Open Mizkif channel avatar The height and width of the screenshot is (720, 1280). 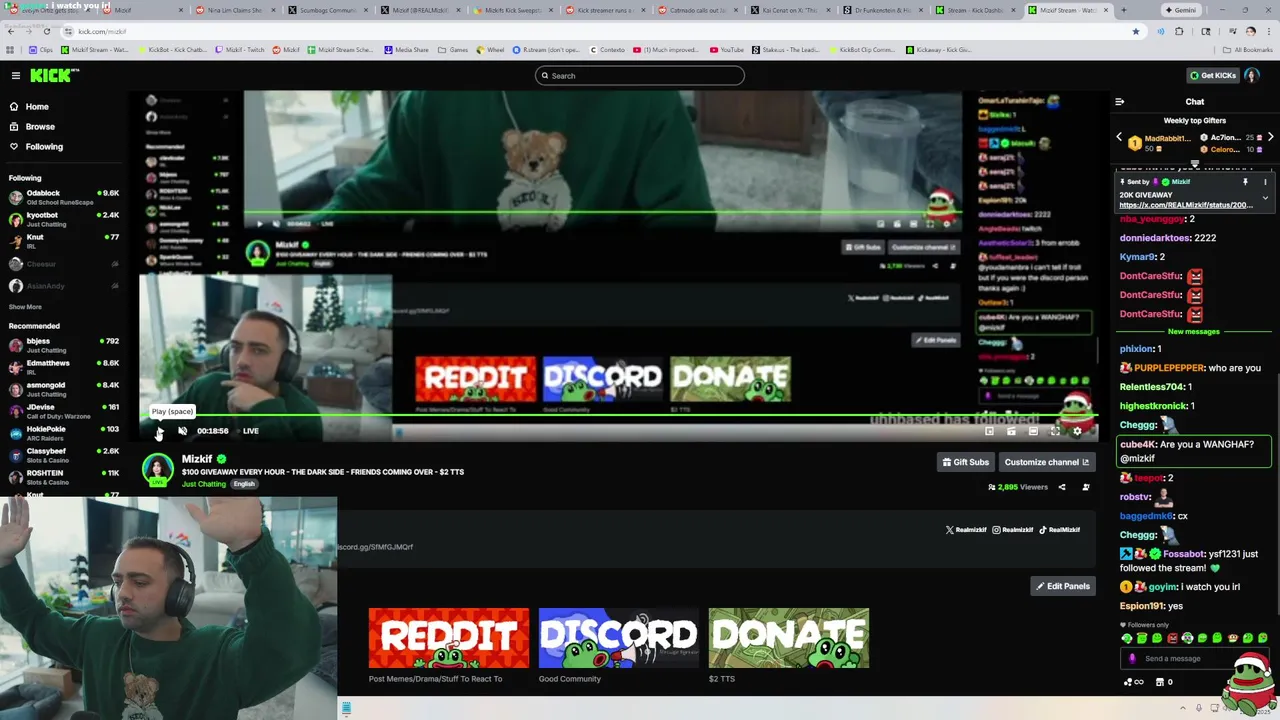pyautogui.click(x=157, y=469)
